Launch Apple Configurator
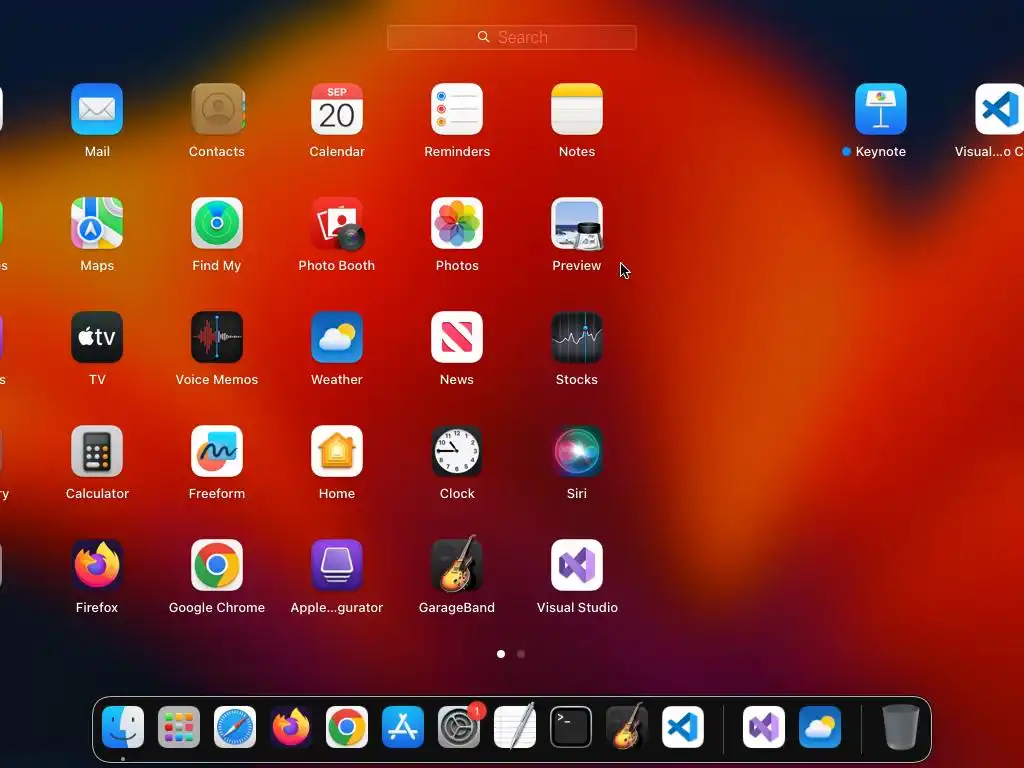Screen dimensions: 1024x768 (x=336, y=565)
